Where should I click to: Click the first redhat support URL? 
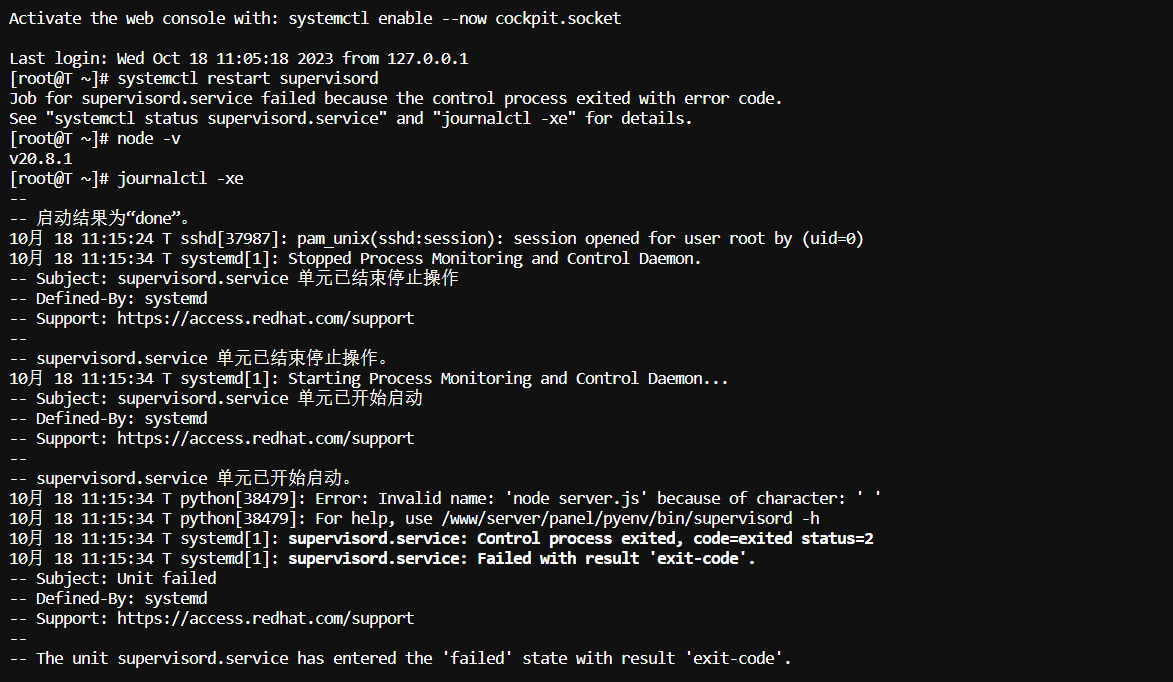[266, 319]
